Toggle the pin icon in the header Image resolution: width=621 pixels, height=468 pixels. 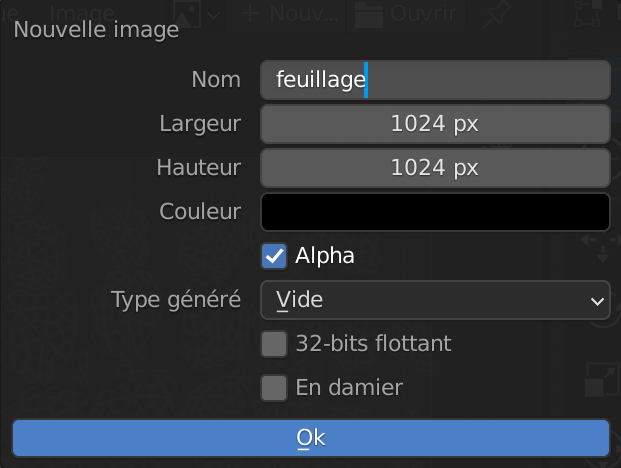coord(494,13)
